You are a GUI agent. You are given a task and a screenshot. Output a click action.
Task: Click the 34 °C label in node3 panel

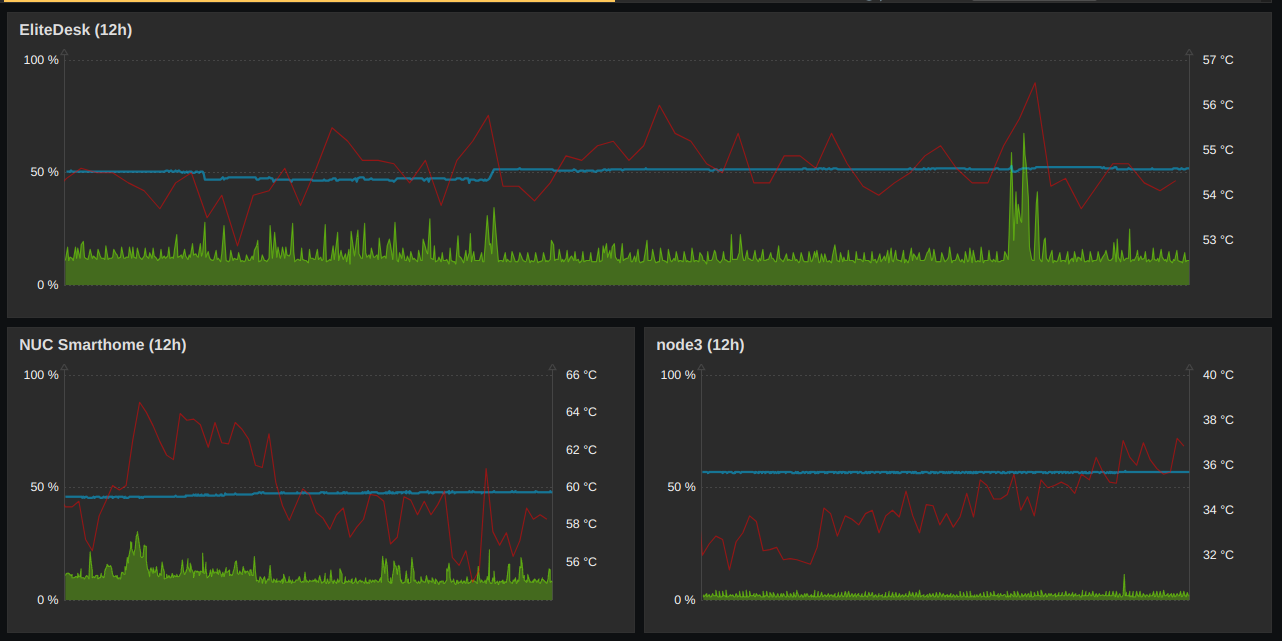pyautogui.click(x=1218, y=510)
